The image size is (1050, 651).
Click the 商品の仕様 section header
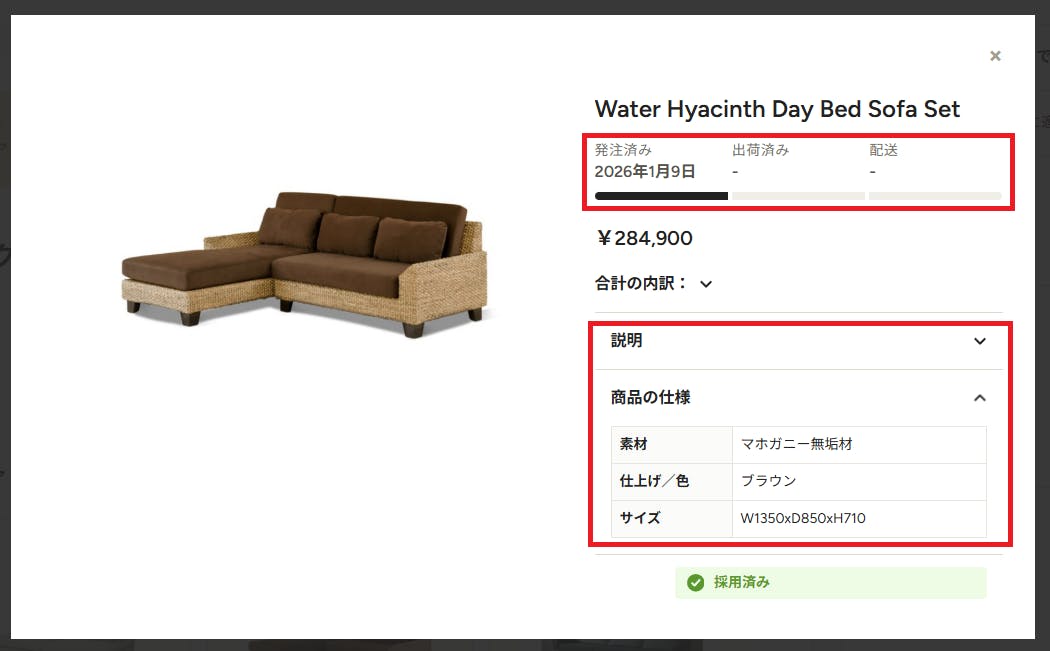click(799, 398)
